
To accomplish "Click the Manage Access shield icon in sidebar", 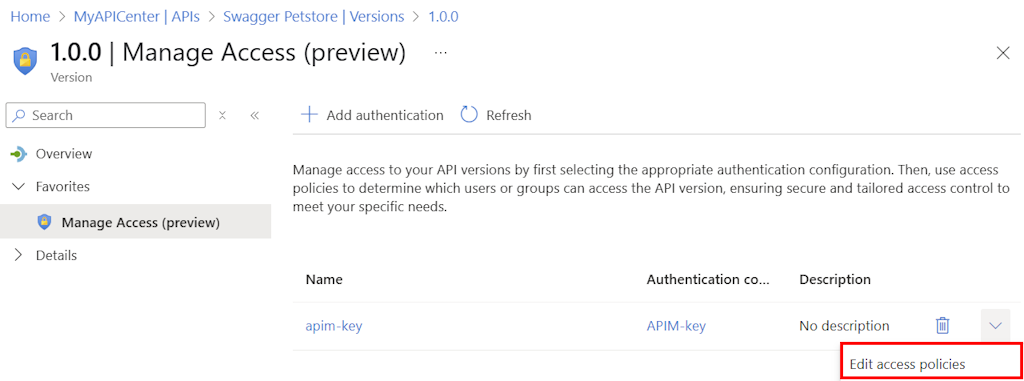I will 44,222.
